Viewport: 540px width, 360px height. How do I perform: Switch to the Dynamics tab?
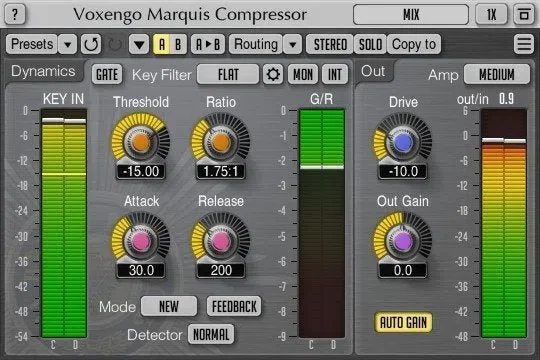click(43, 71)
